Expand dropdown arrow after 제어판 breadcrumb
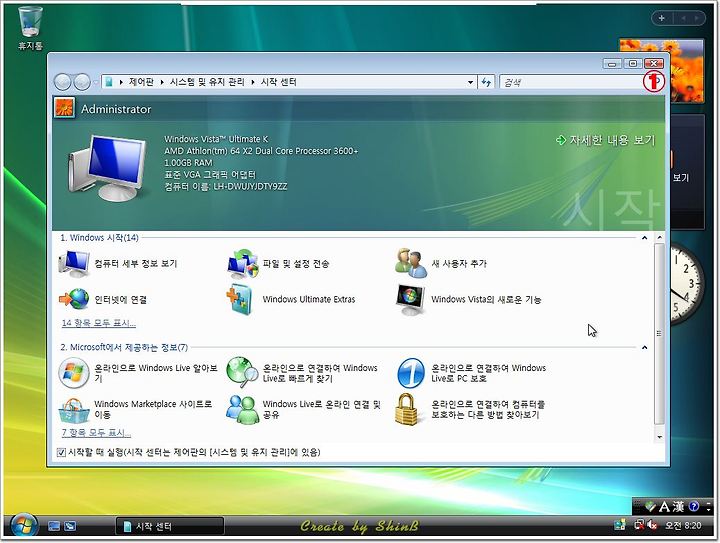The width and height of the screenshot is (720, 543). pyautogui.click(x=162, y=82)
